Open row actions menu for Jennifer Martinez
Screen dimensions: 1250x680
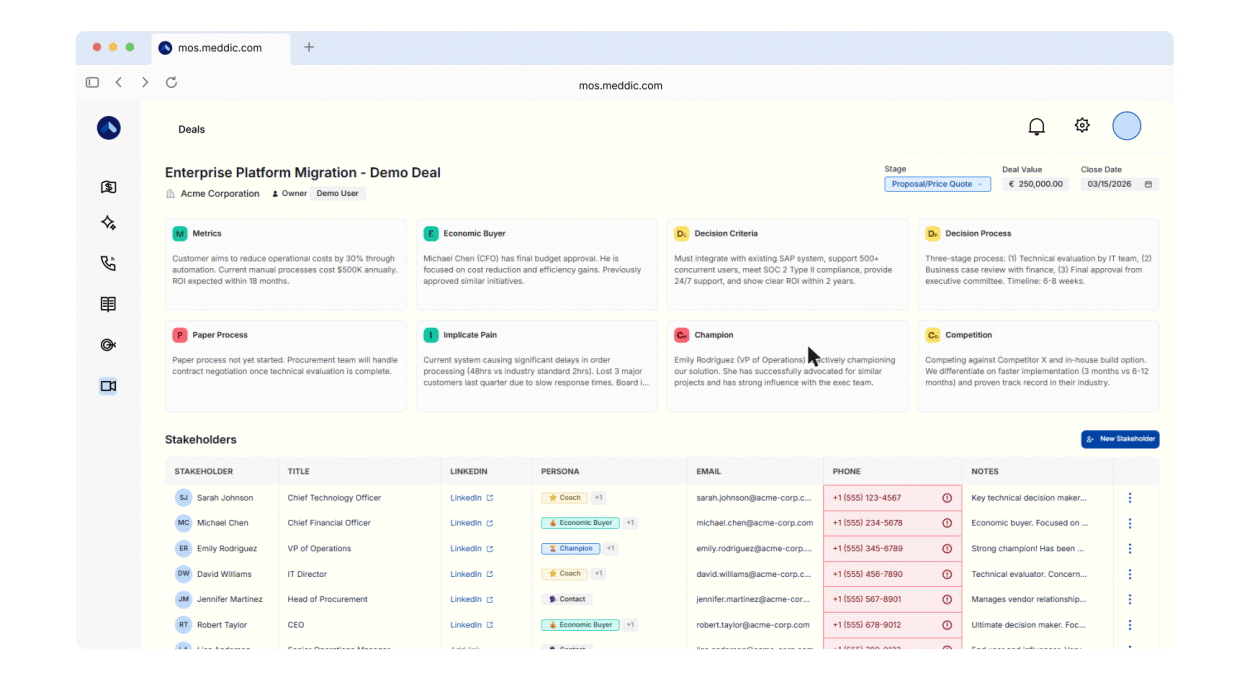click(1130, 599)
